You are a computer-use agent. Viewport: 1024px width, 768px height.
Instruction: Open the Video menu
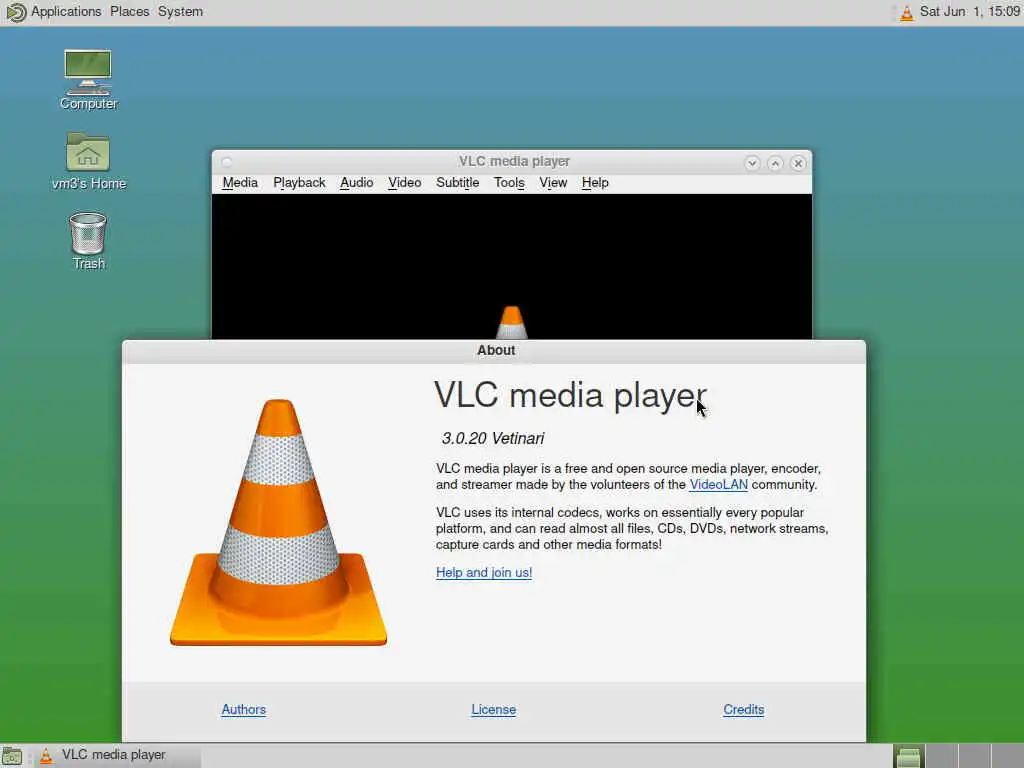(x=404, y=183)
